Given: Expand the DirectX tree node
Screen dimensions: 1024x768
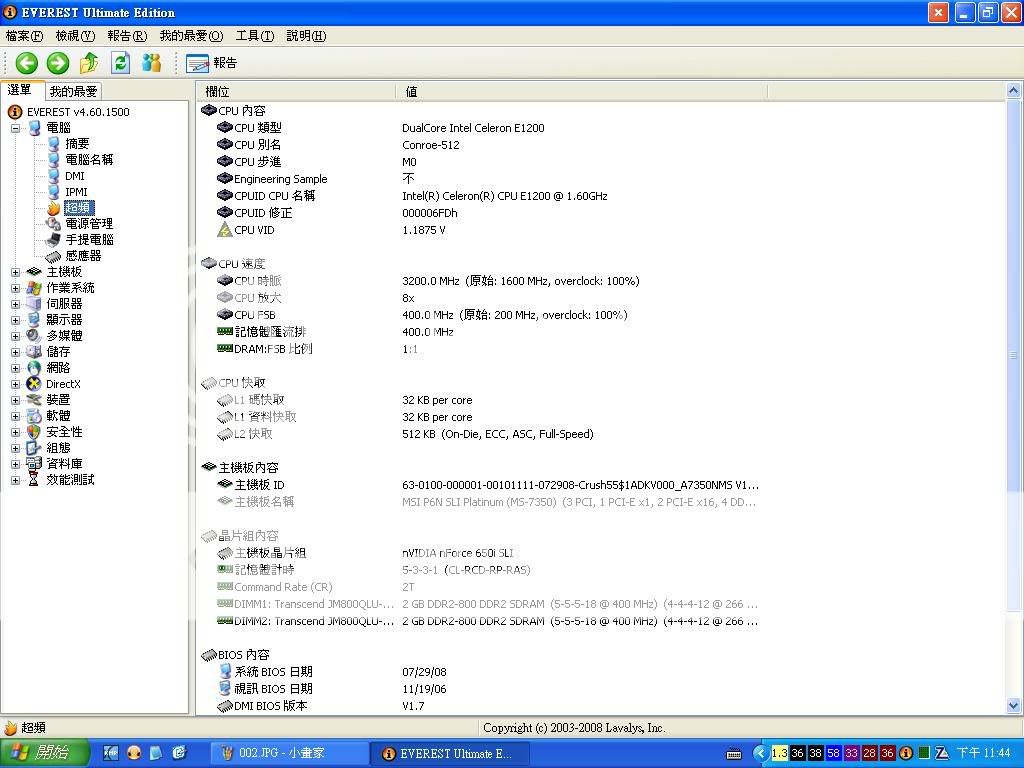Looking at the screenshot, I should coord(16,384).
